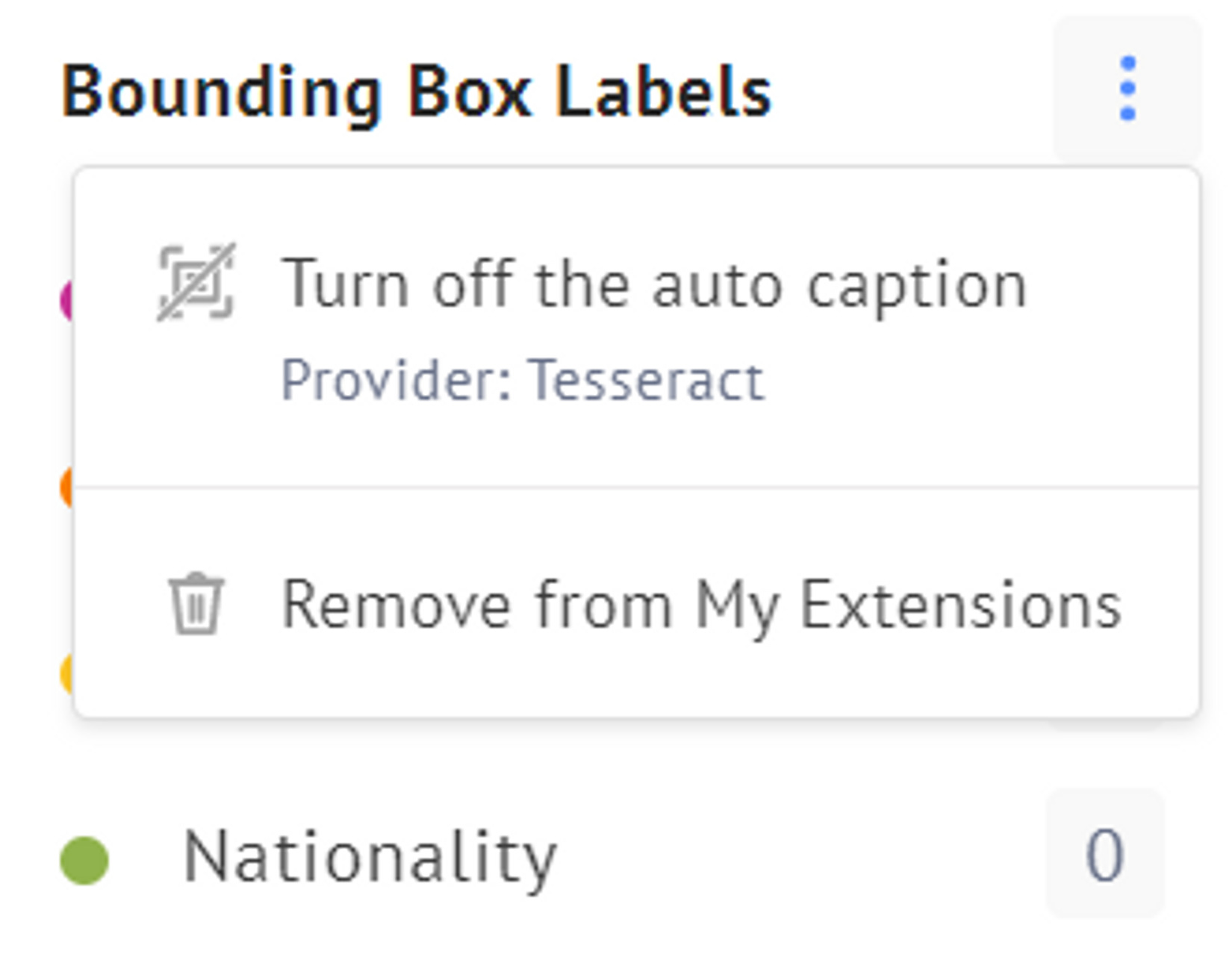
Task: Click the magenta label dot behind the menu
Action: (x=67, y=300)
